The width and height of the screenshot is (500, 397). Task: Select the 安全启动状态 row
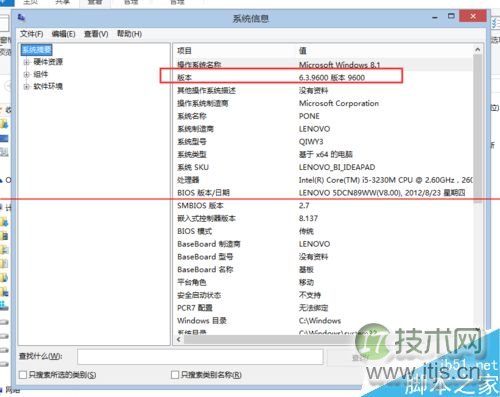[323, 295]
